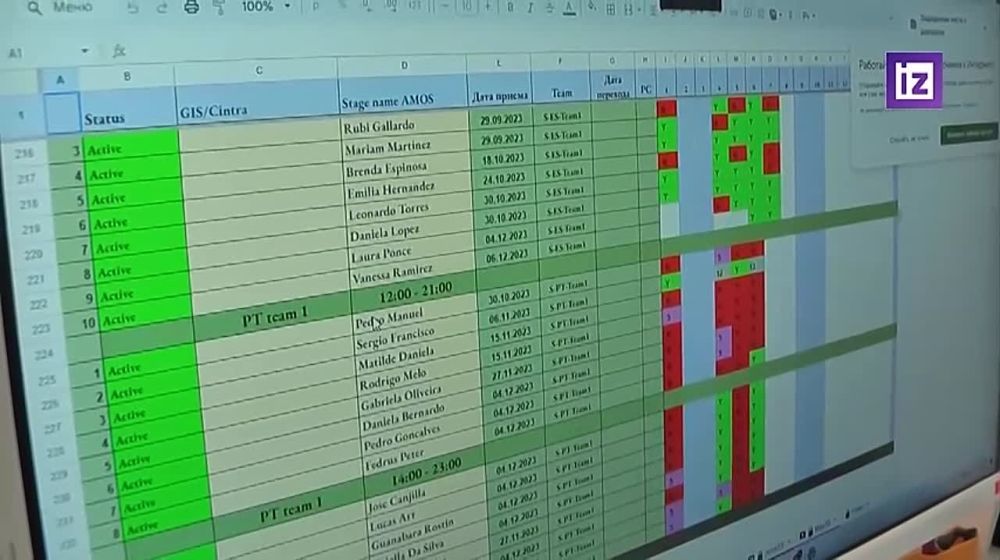
Task: Click the print icon
Action: (191, 7)
